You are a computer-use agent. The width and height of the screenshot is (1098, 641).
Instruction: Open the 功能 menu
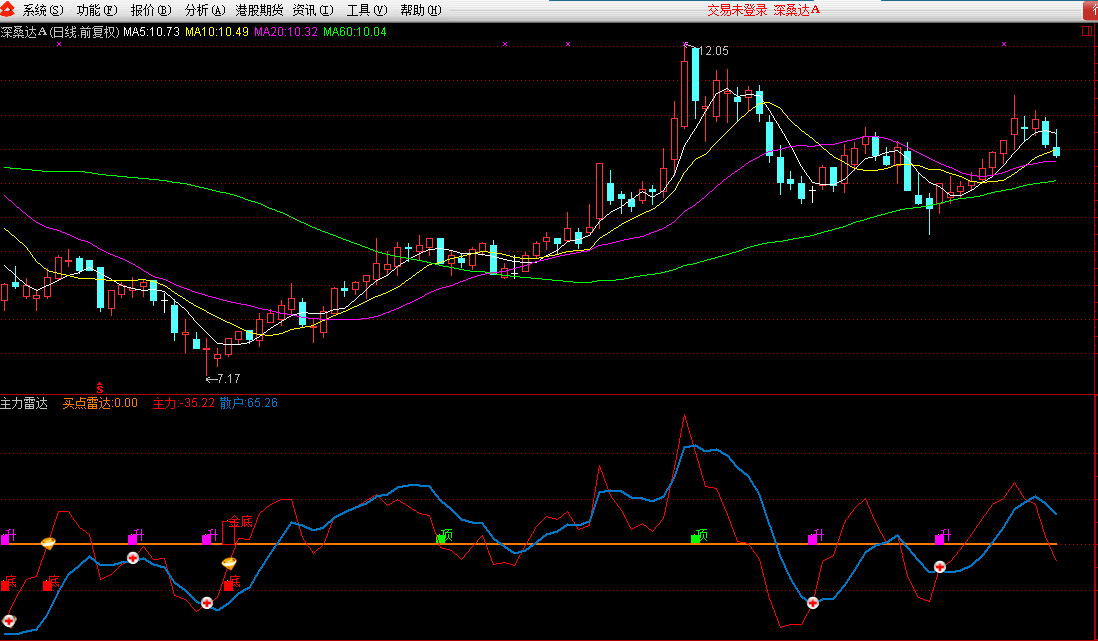[96, 10]
